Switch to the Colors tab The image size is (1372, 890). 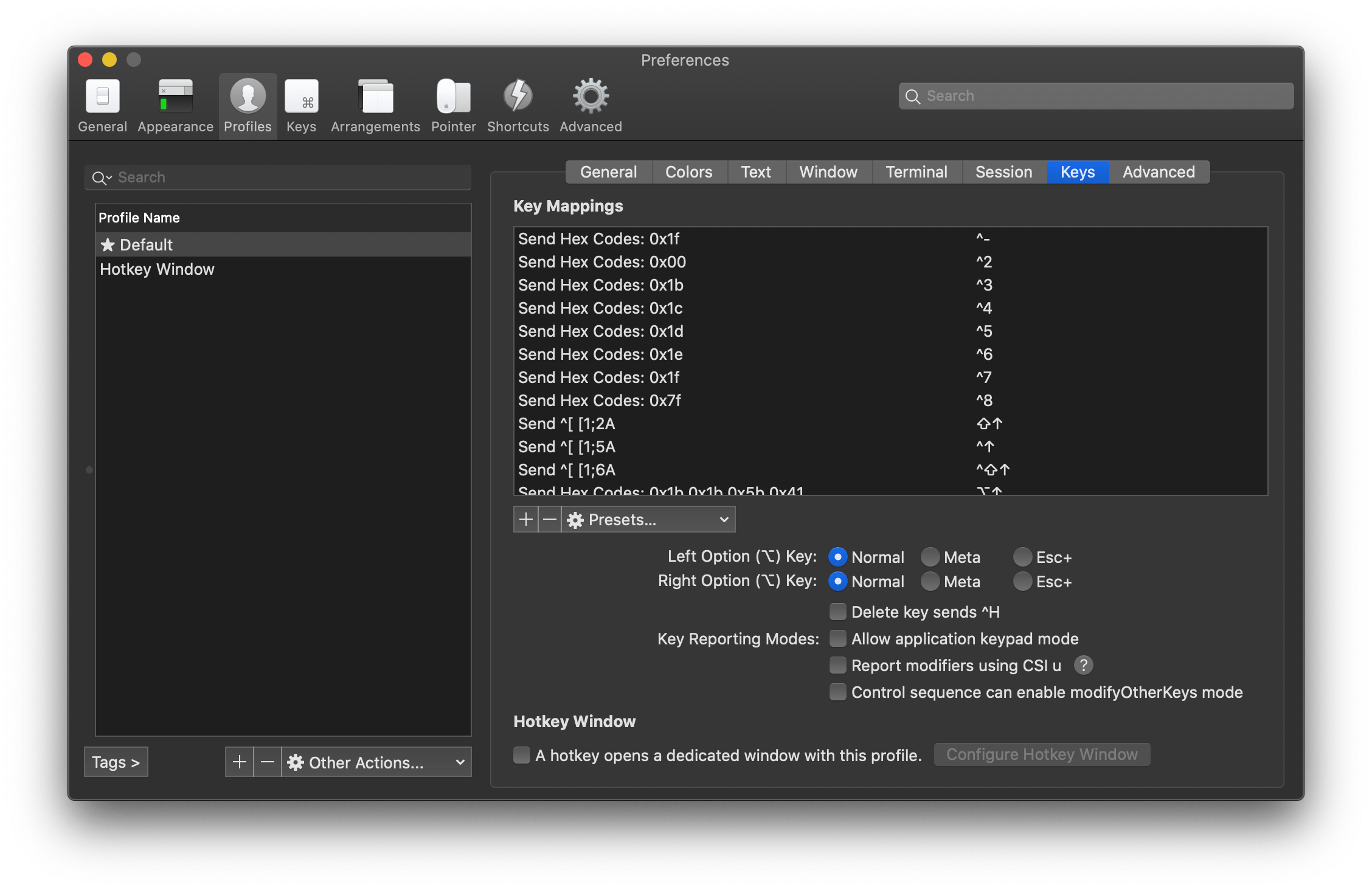coord(688,172)
